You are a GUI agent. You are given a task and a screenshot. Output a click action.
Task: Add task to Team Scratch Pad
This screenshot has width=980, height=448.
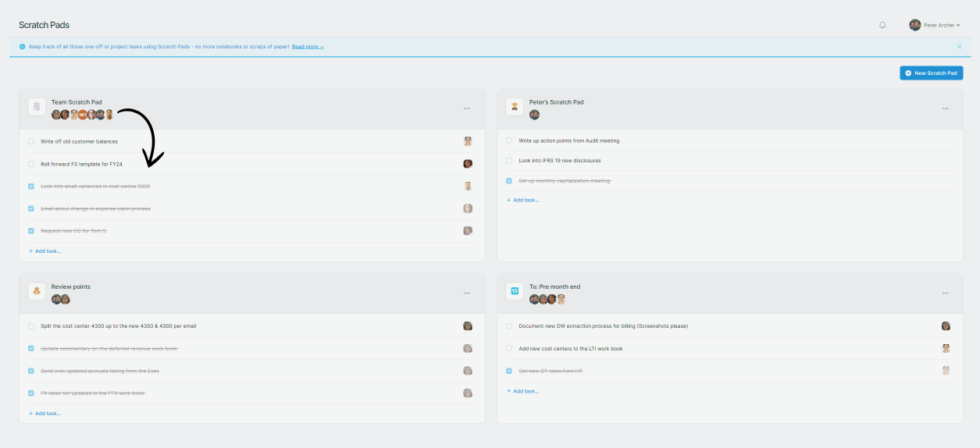pos(45,250)
